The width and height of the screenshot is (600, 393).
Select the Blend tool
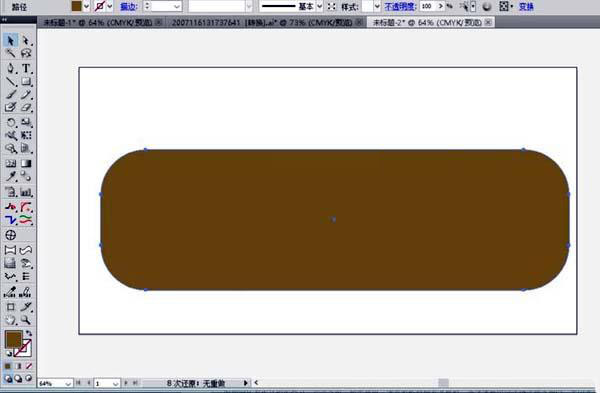coord(26,176)
